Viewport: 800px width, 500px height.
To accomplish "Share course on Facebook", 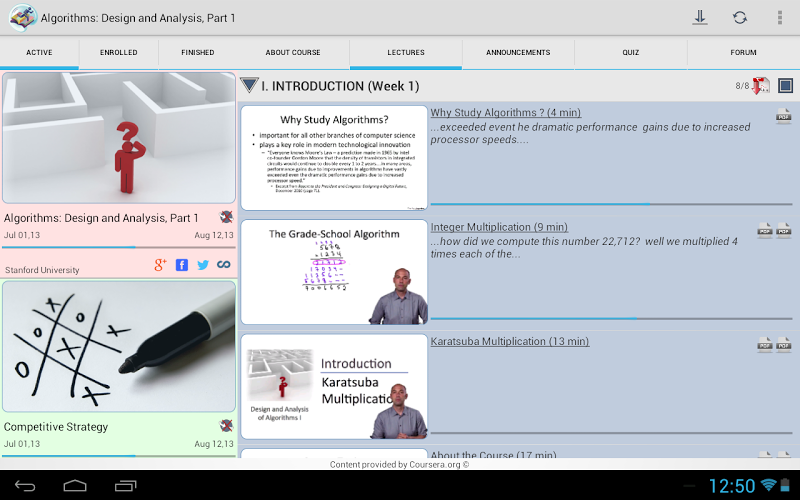I will [x=182, y=265].
